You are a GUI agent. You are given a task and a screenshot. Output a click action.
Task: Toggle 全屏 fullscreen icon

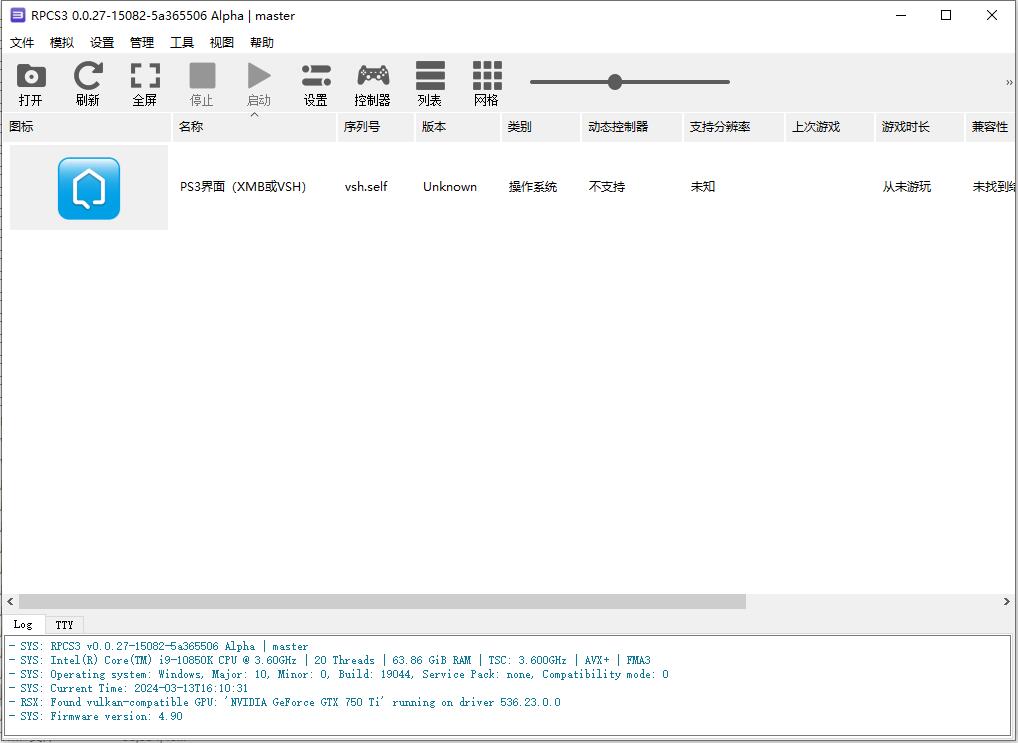(x=145, y=76)
